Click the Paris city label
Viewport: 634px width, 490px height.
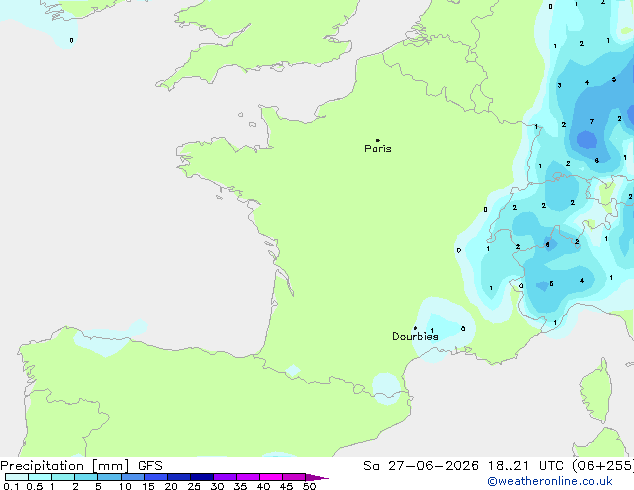click(378, 149)
